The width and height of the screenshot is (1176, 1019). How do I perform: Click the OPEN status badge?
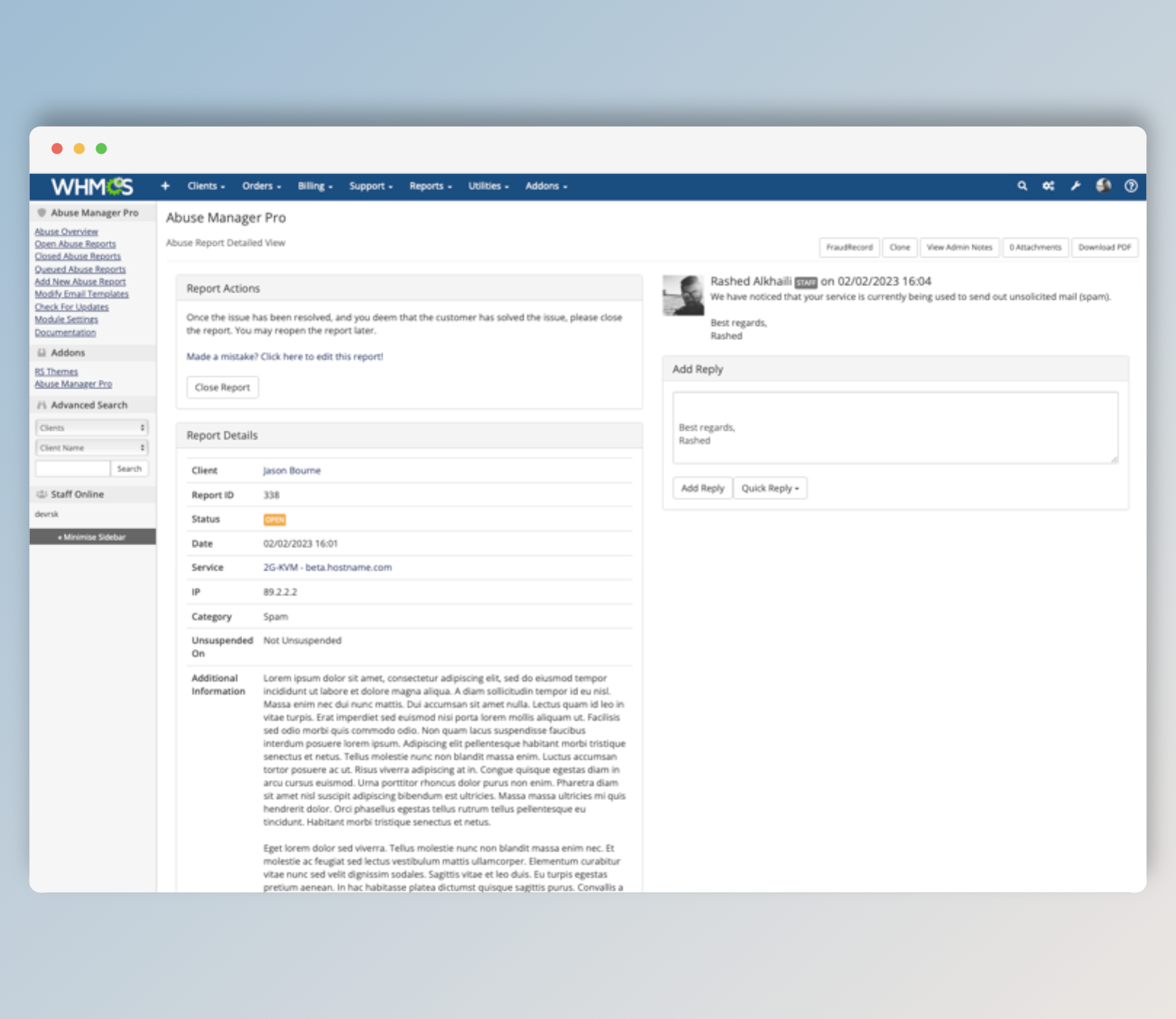[x=274, y=520]
